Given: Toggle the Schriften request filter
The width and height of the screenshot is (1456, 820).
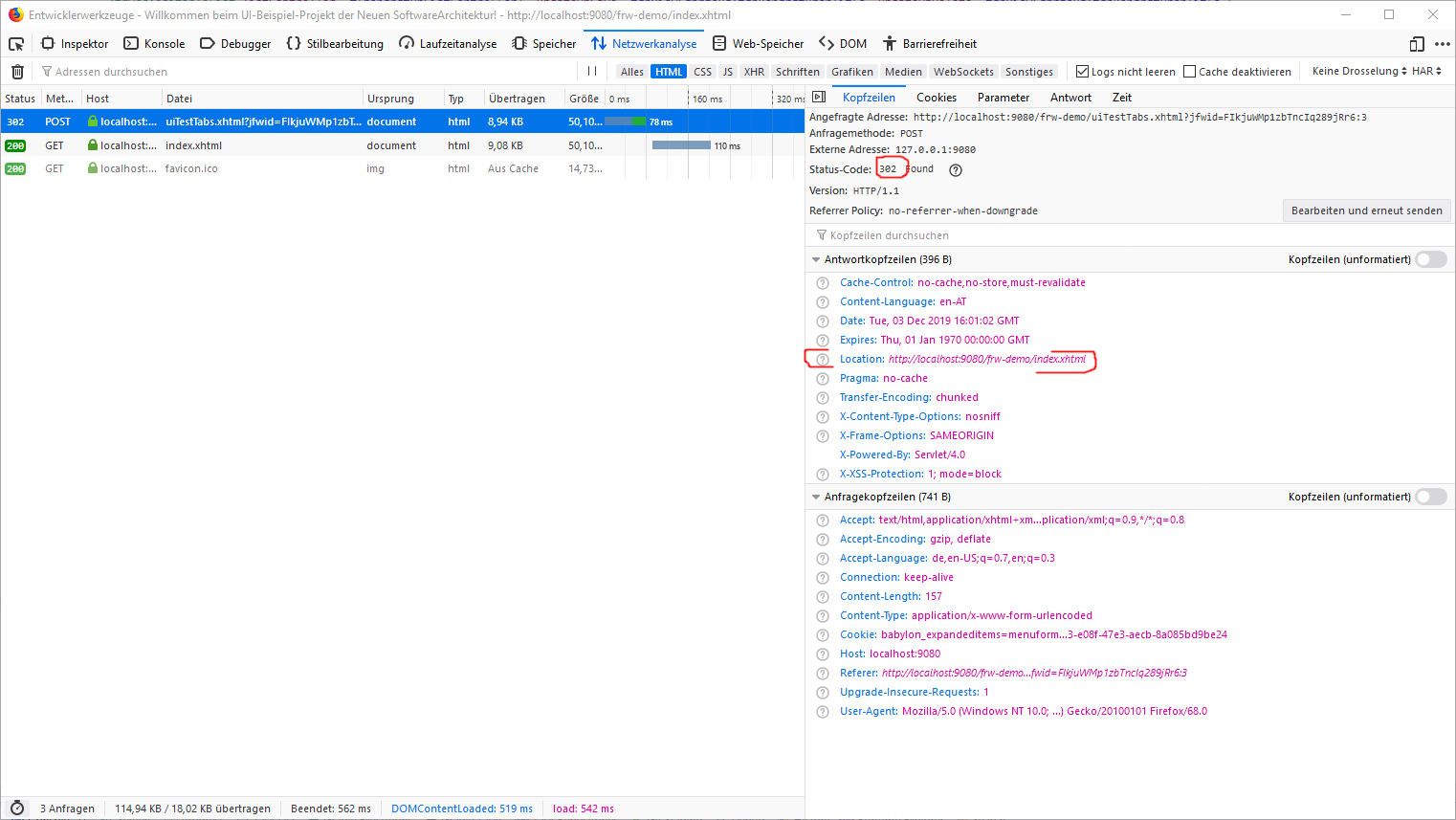Looking at the screenshot, I should (798, 72).
